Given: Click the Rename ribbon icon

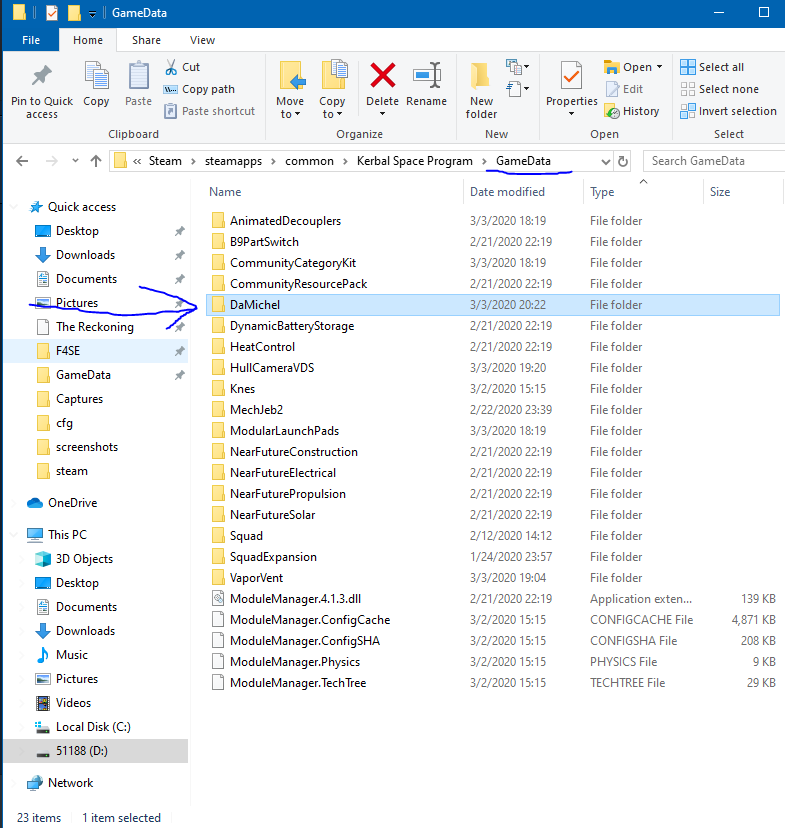Looking at the screenshot, I should [427, 76].
